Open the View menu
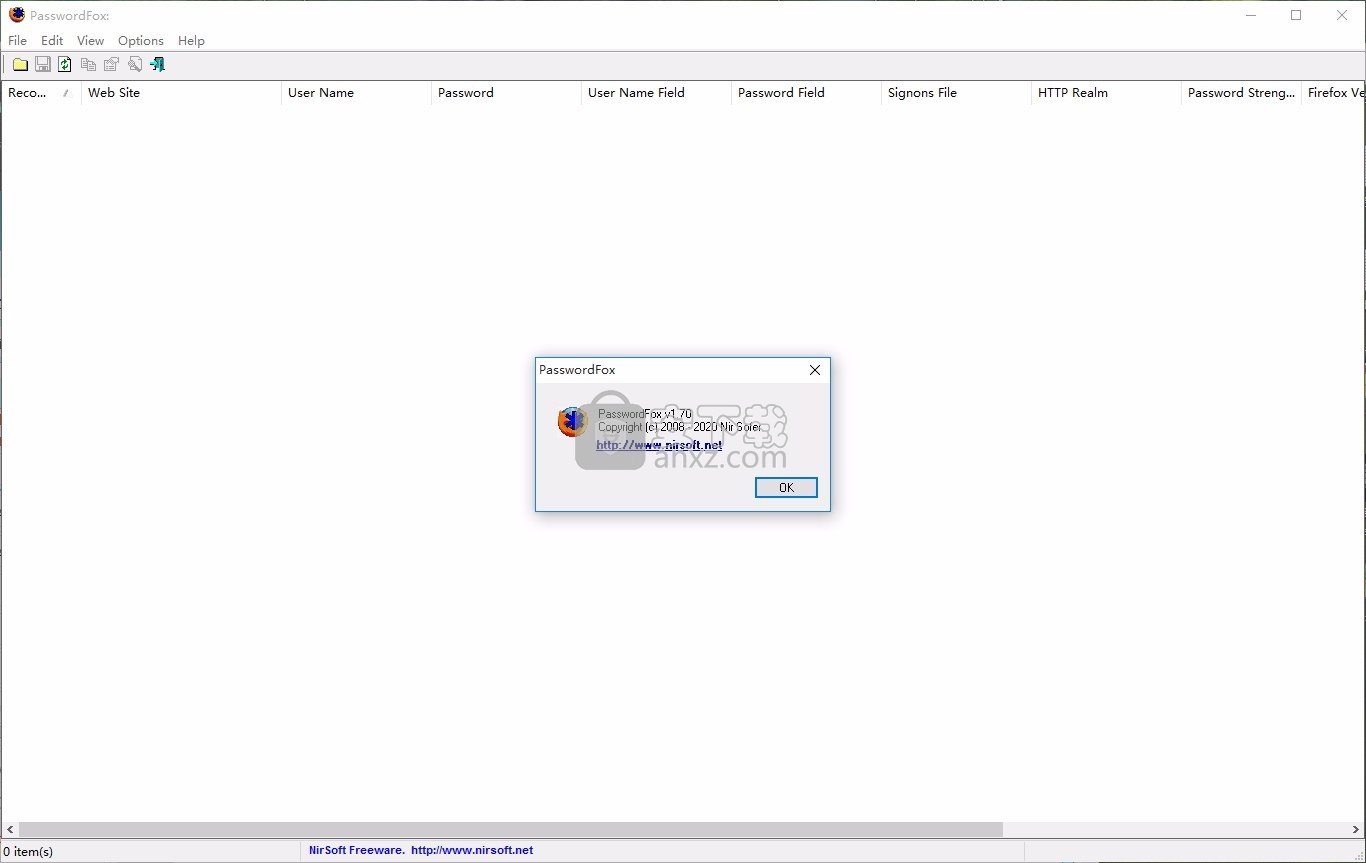The width and height of the screenshot is (1366, 863). (x=90, y=41)
